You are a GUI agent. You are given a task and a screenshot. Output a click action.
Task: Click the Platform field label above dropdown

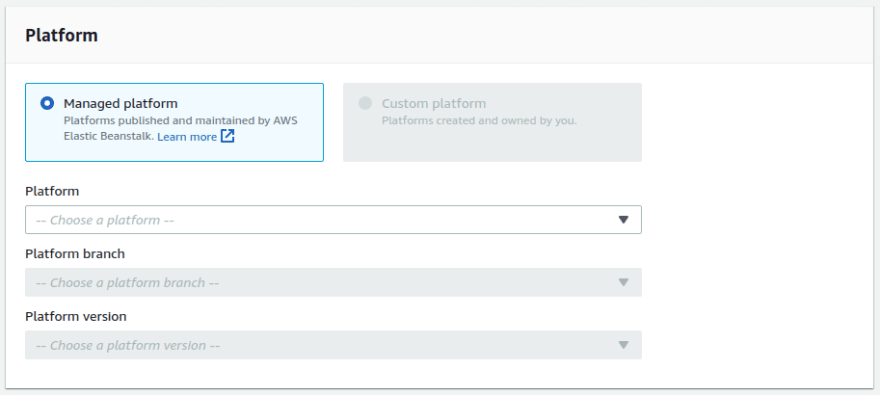(x=52, y=191)
